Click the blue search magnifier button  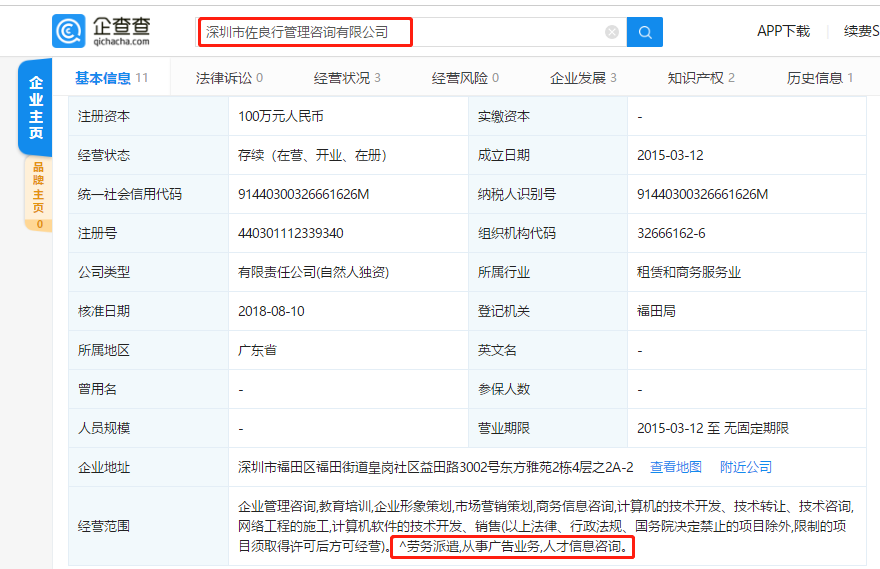click(x=644, y=32)
